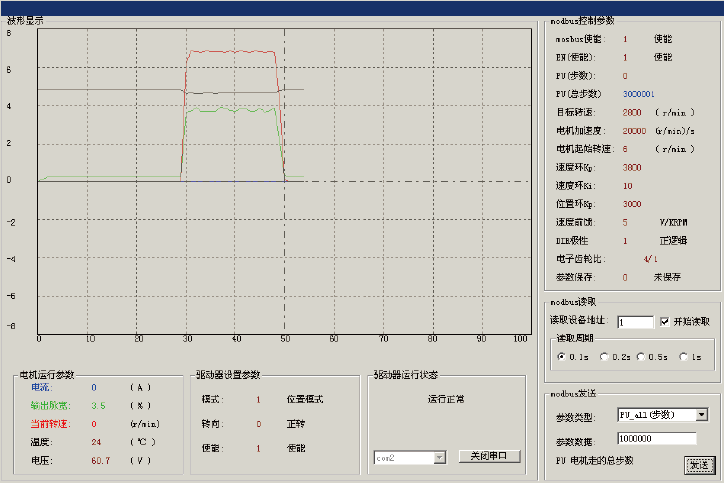The width and height of the screenshot is (724, 483).
Task: Click the 电机加速度 value 20000
Action: (633, 130)
